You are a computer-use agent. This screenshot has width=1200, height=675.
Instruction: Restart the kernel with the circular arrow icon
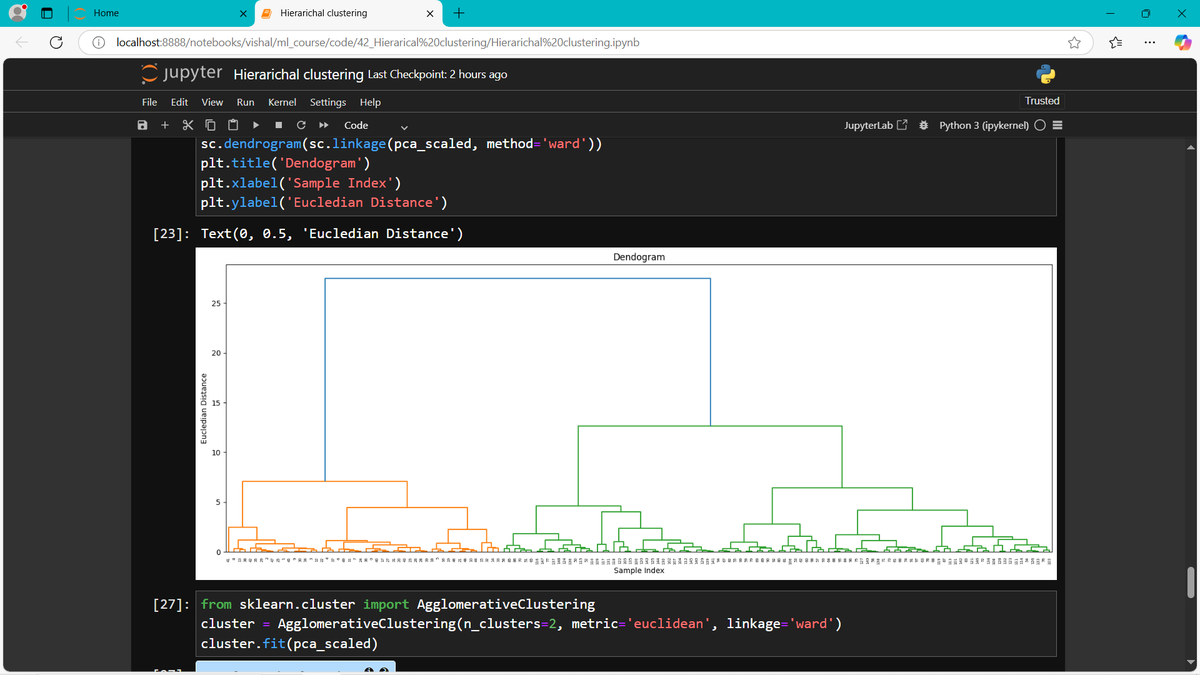pyautogui.click(x=301, y=125)
